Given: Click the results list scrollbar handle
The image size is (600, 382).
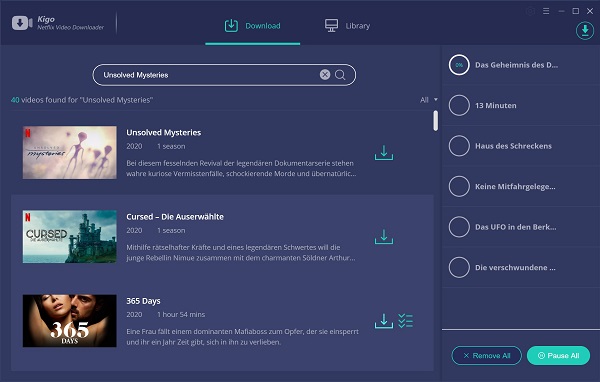Looking at the screenshot, I should (435, 121).
